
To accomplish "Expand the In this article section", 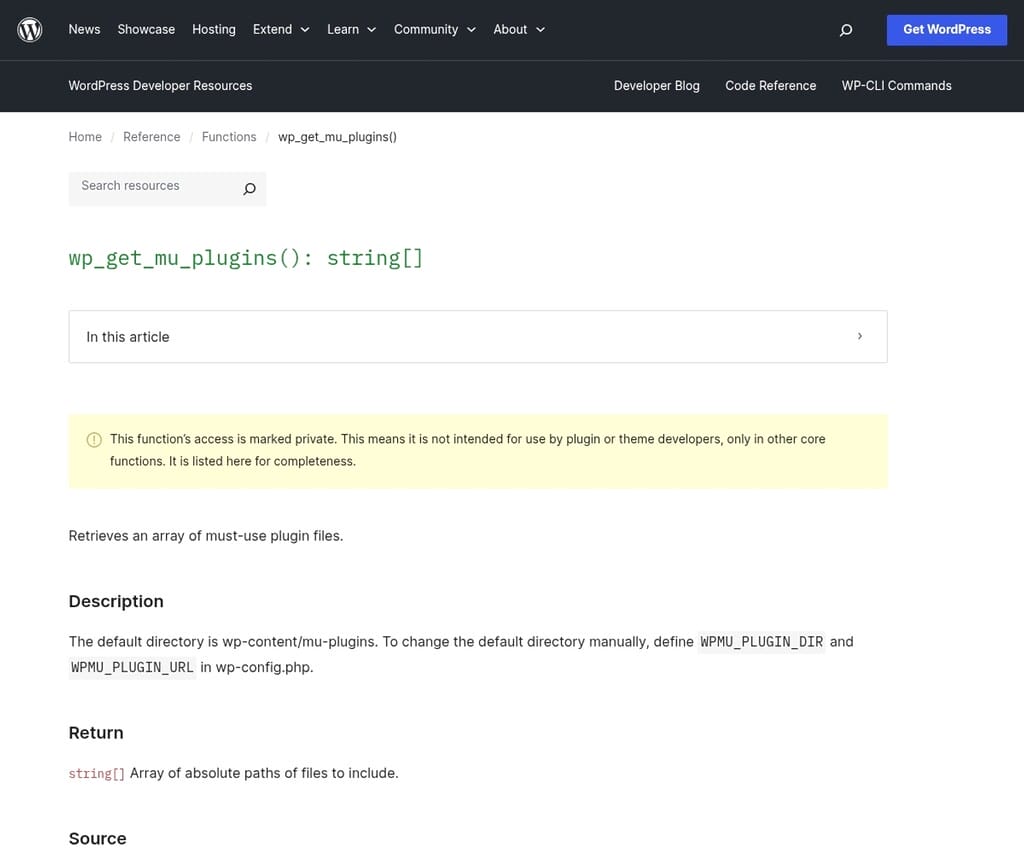I will tap(477, 336).
